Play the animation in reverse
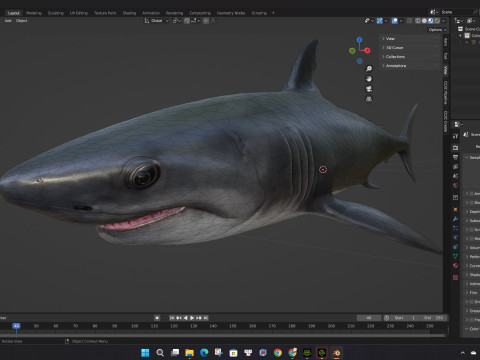480x360 pixels. (185, 318)
